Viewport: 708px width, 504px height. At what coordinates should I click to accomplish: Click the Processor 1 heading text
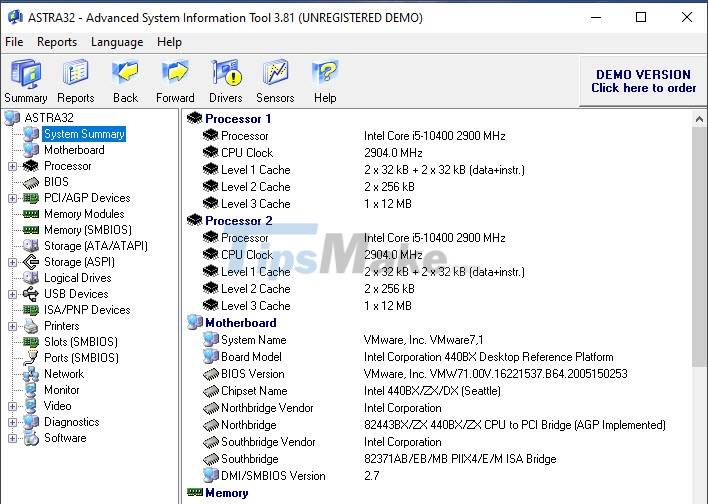[x=238, y=119]
